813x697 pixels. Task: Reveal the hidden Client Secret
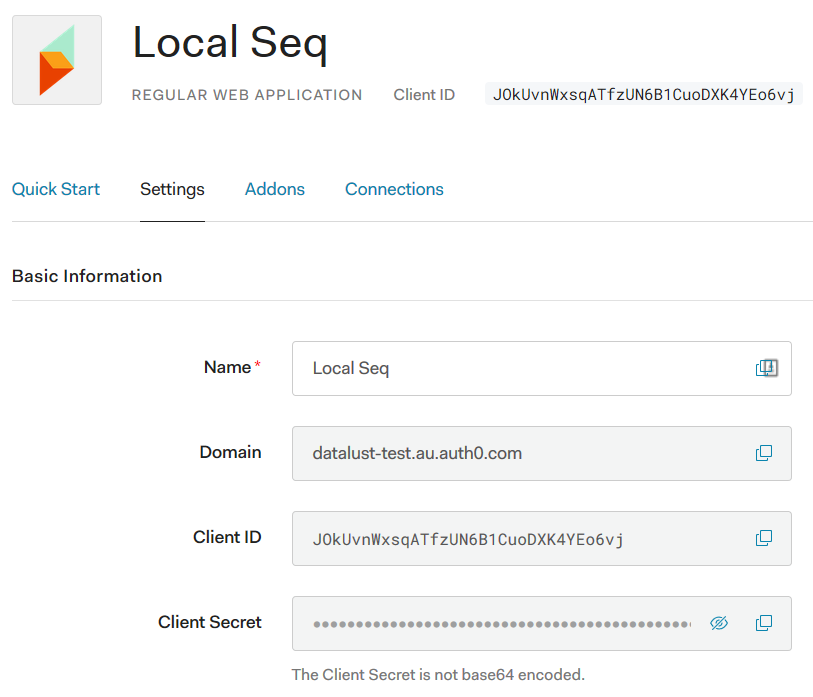tap(719, 623)
